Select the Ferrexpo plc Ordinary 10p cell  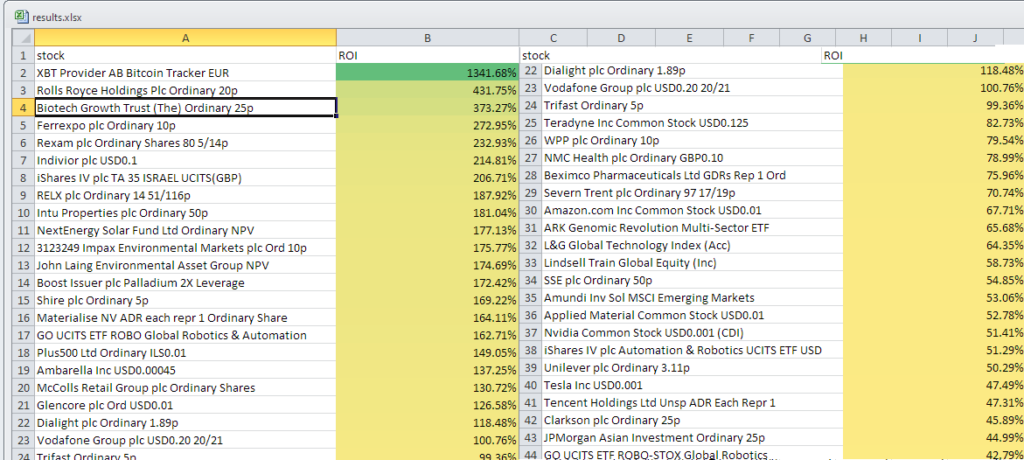[x=185, y=125]
